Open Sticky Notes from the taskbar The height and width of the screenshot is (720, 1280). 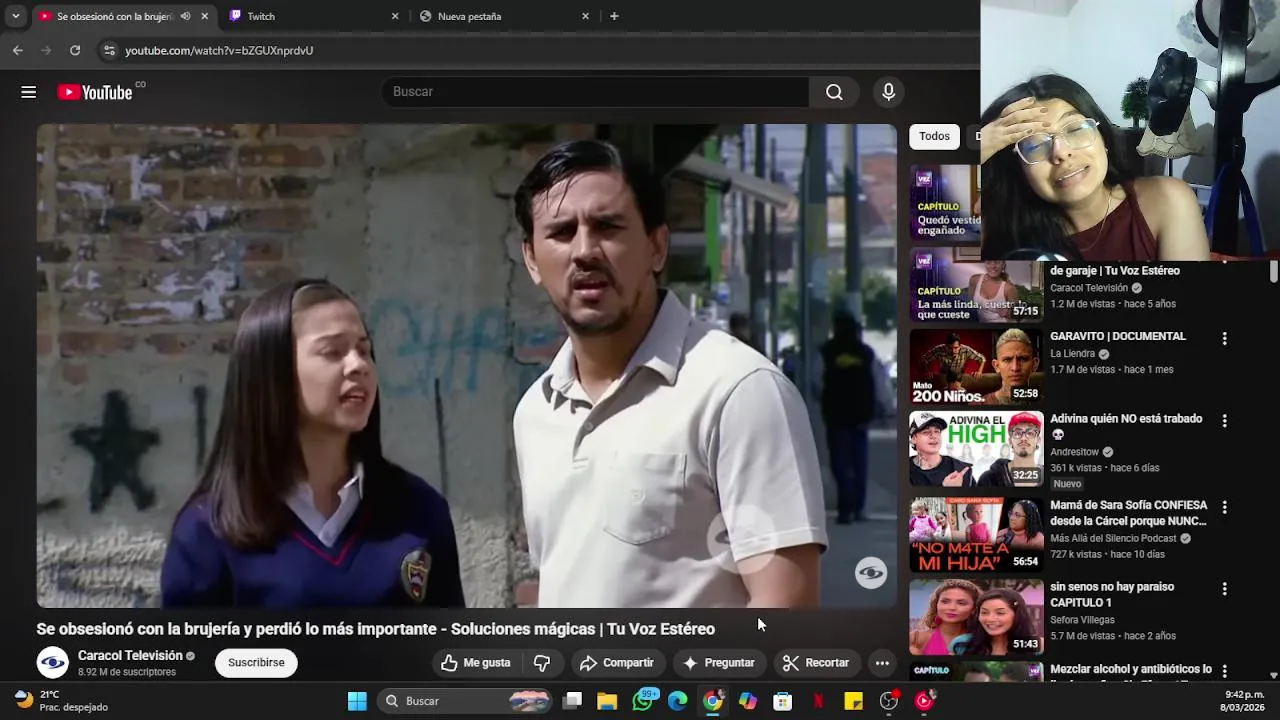pos(853,701)
